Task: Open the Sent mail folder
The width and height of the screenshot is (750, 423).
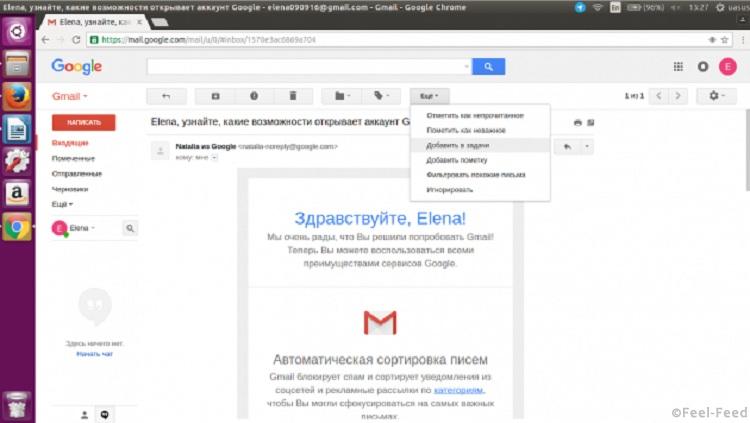Action: (x=77, y=174)
